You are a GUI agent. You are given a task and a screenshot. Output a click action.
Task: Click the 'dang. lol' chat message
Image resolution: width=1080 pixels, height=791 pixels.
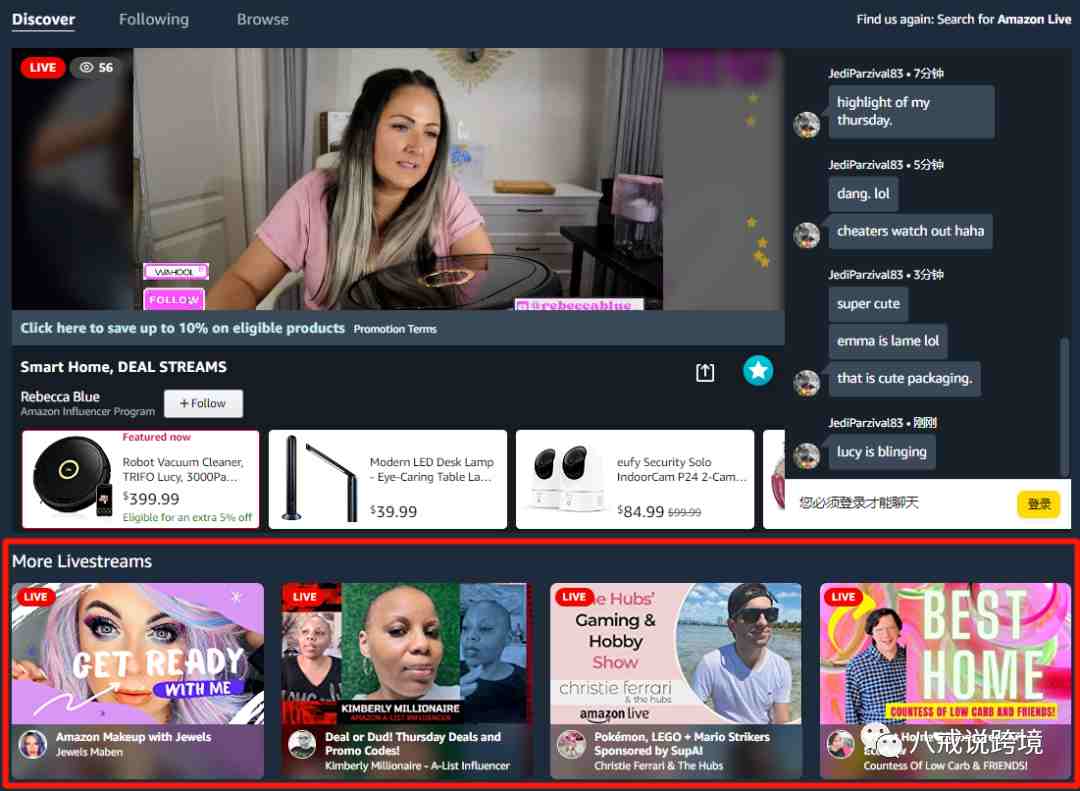point(864,194)
